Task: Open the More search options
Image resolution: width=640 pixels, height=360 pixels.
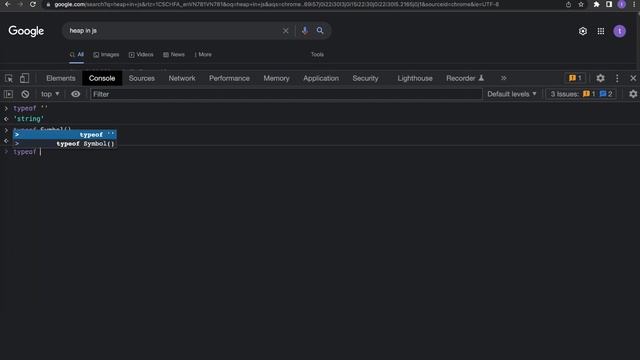Action: [x=203, y=54]
